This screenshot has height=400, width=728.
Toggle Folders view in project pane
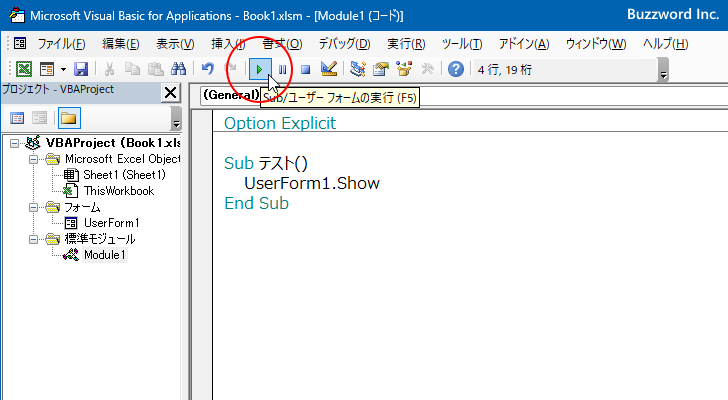click(69, 118)
